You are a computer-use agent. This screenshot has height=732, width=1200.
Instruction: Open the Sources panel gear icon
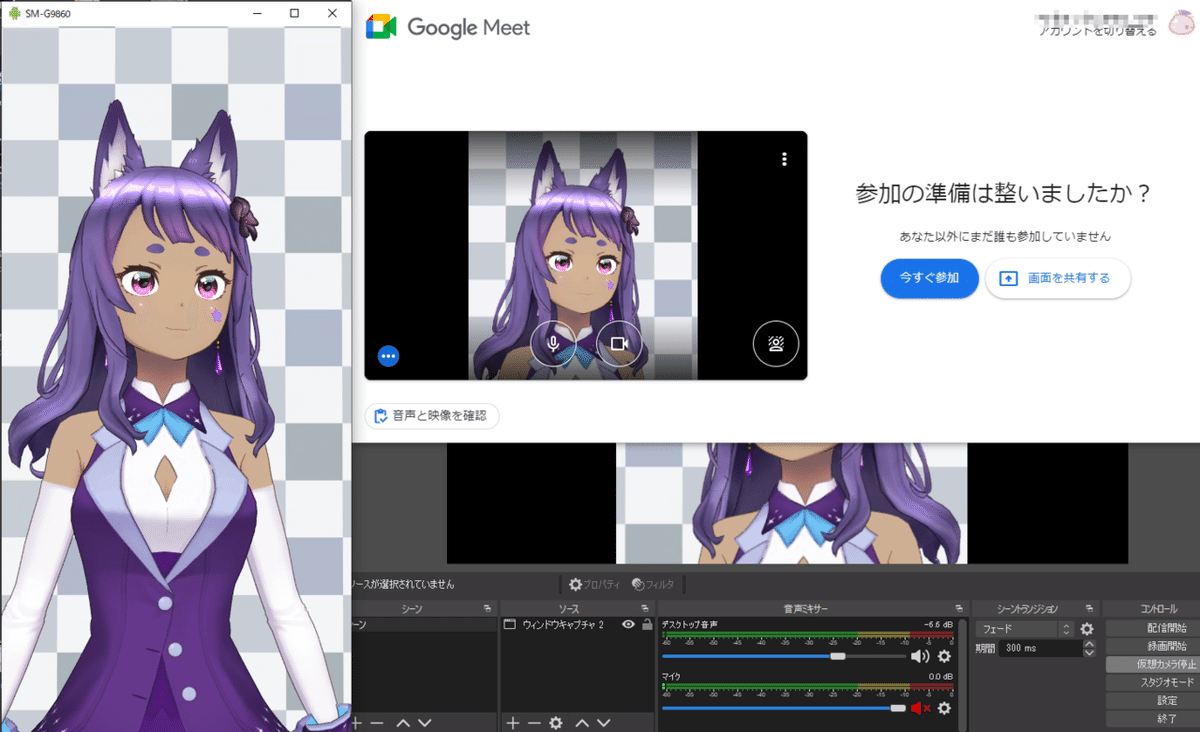pos(554,722)
